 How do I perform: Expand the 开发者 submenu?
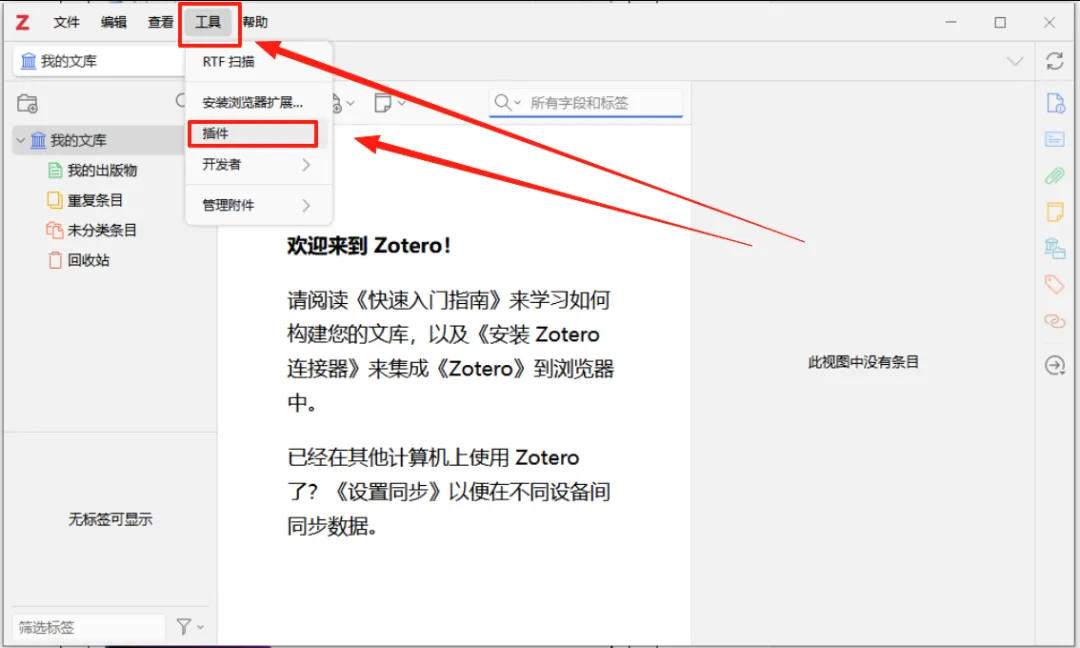(258, 165)
